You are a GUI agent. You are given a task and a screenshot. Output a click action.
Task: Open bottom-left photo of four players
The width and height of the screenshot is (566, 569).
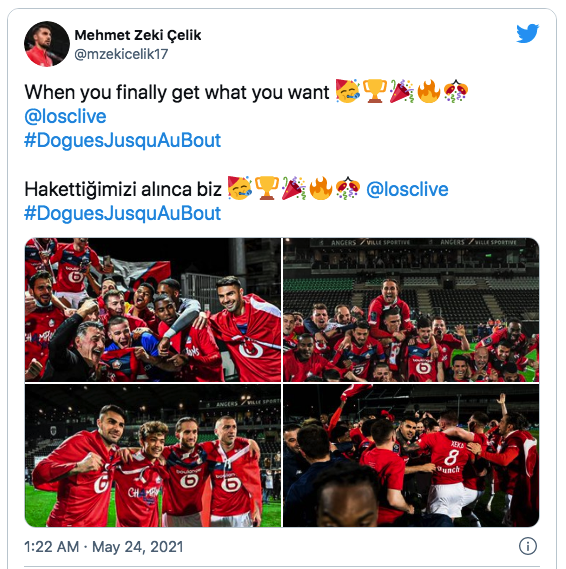[x=153, y=455]
